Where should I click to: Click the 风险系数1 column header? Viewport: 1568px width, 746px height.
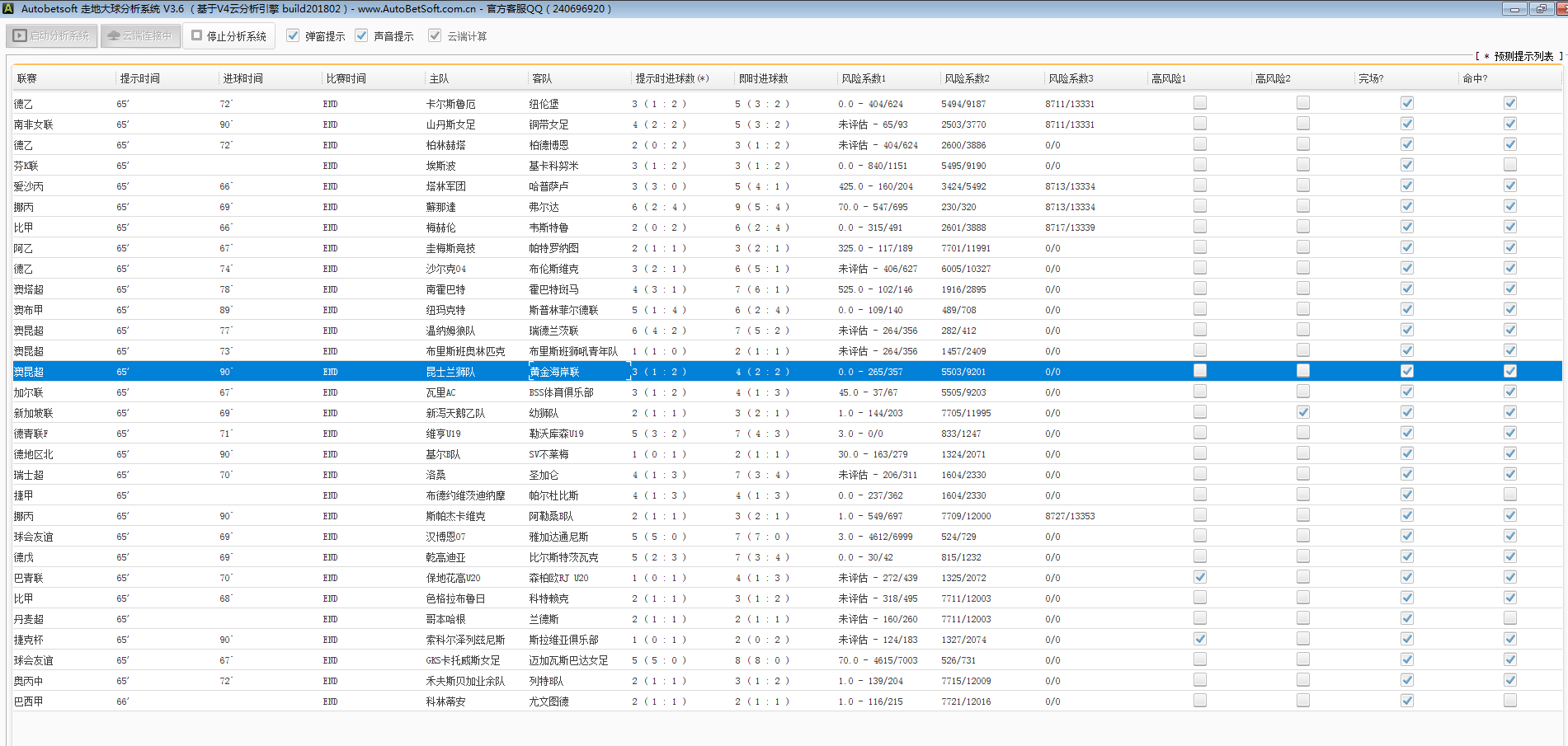[864, 78]
